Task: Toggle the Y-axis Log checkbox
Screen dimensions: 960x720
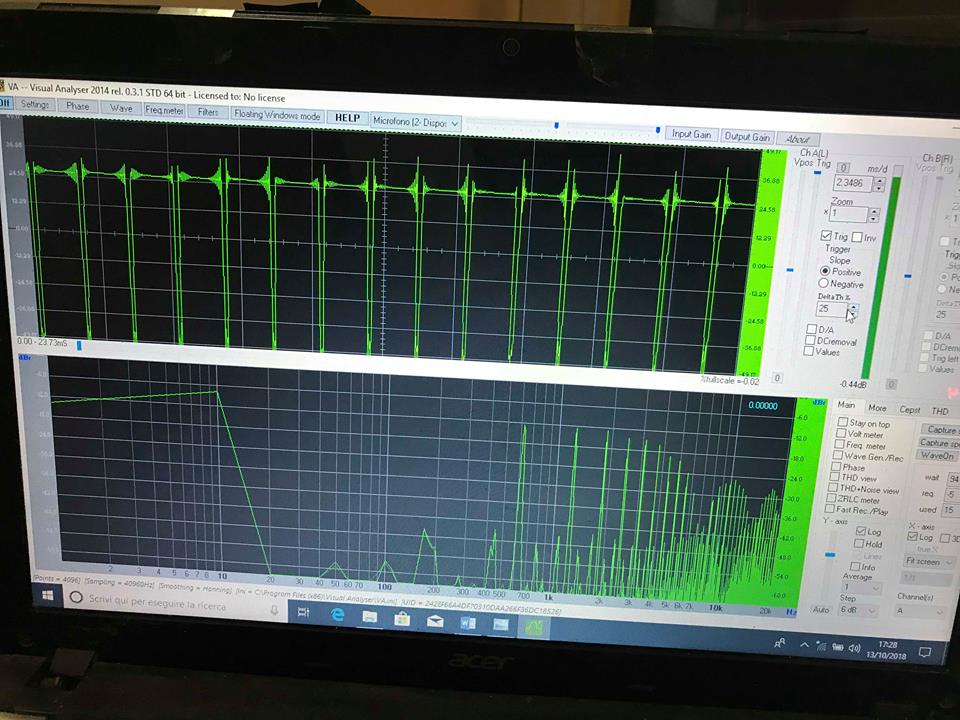Action: click(861, 531)
